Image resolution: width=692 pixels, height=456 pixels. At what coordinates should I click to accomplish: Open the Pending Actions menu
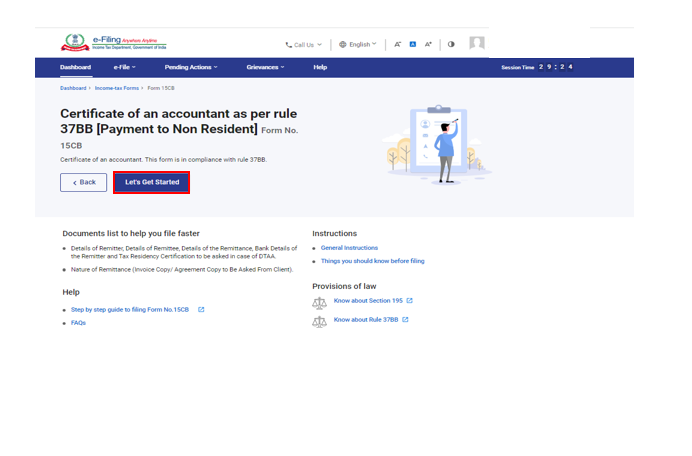pyautogui.click(x=190, y=67)
